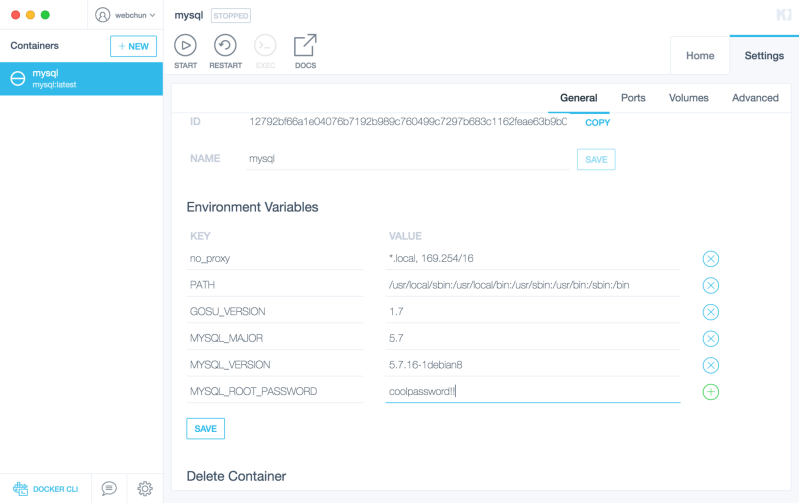The width and height of the screenshot is (799, 503).
Task: Edit the no_proxy value field
Action: coord(532,258)
